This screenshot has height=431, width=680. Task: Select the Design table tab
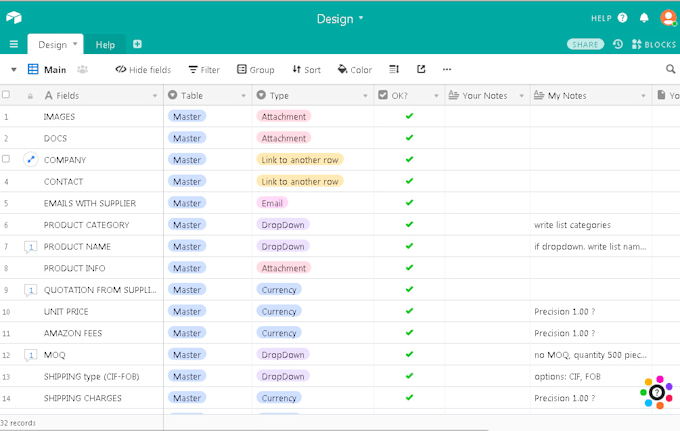tap(52, 45)
